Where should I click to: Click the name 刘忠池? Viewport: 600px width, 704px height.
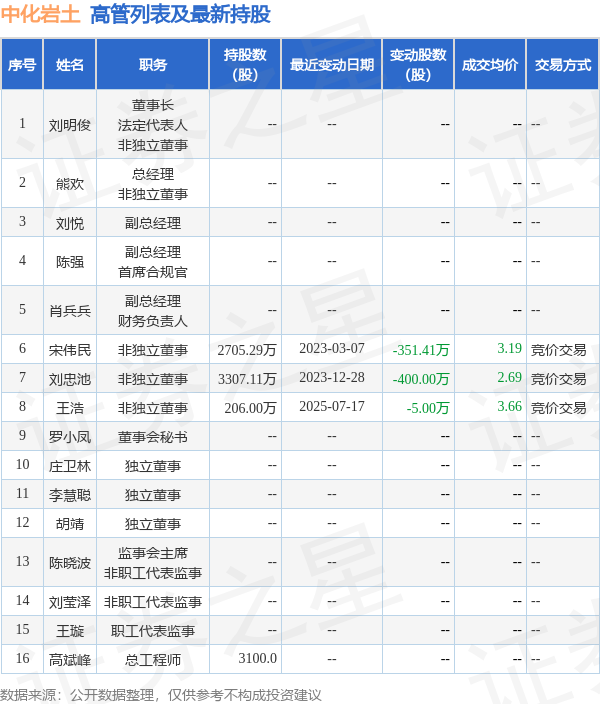(x=70, y=379)
